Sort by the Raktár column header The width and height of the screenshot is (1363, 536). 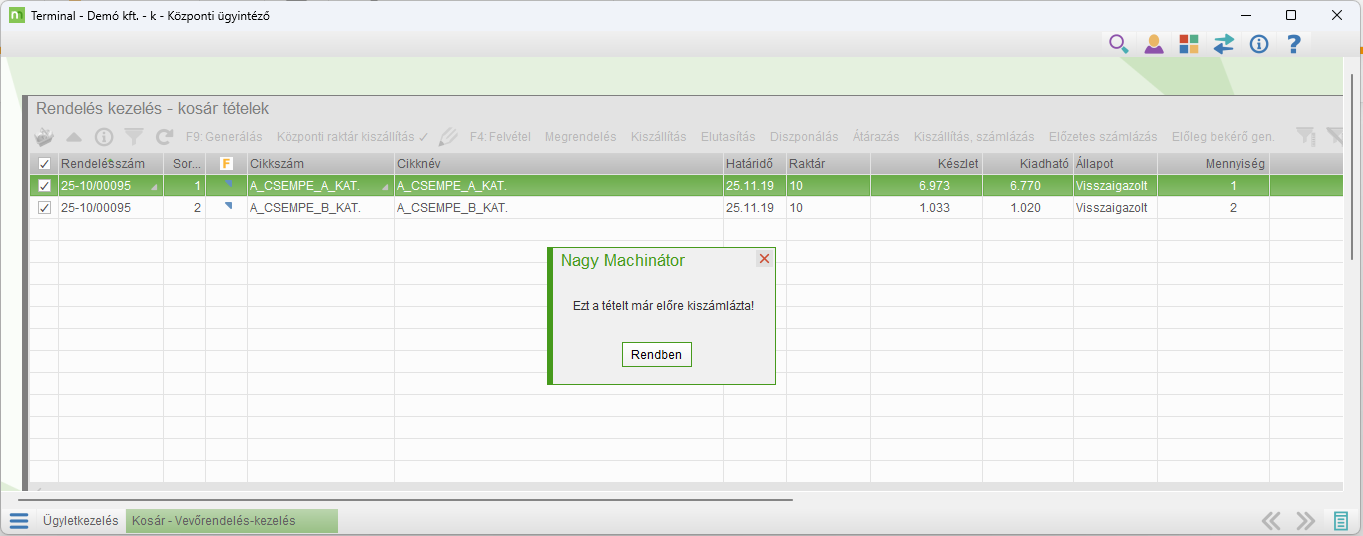(828, 164)
